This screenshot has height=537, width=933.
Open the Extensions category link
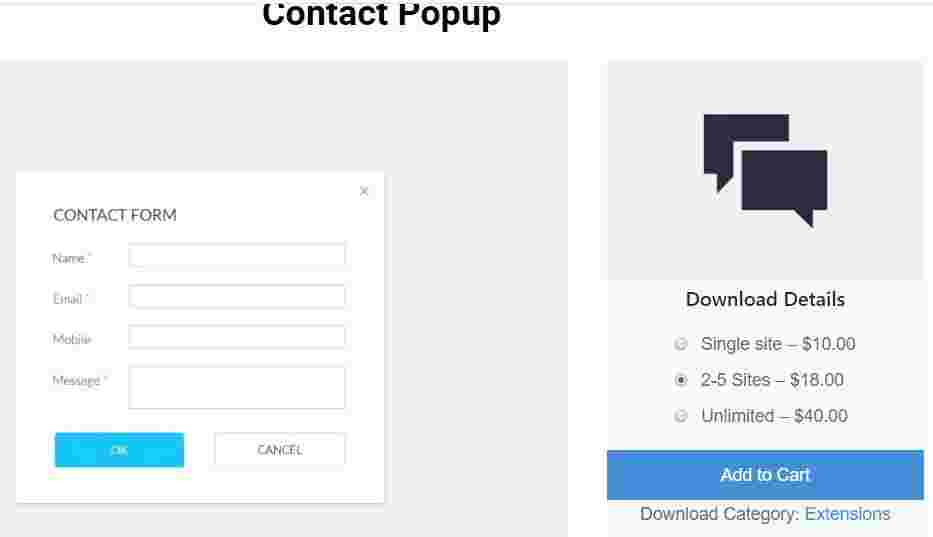point(847,514)
